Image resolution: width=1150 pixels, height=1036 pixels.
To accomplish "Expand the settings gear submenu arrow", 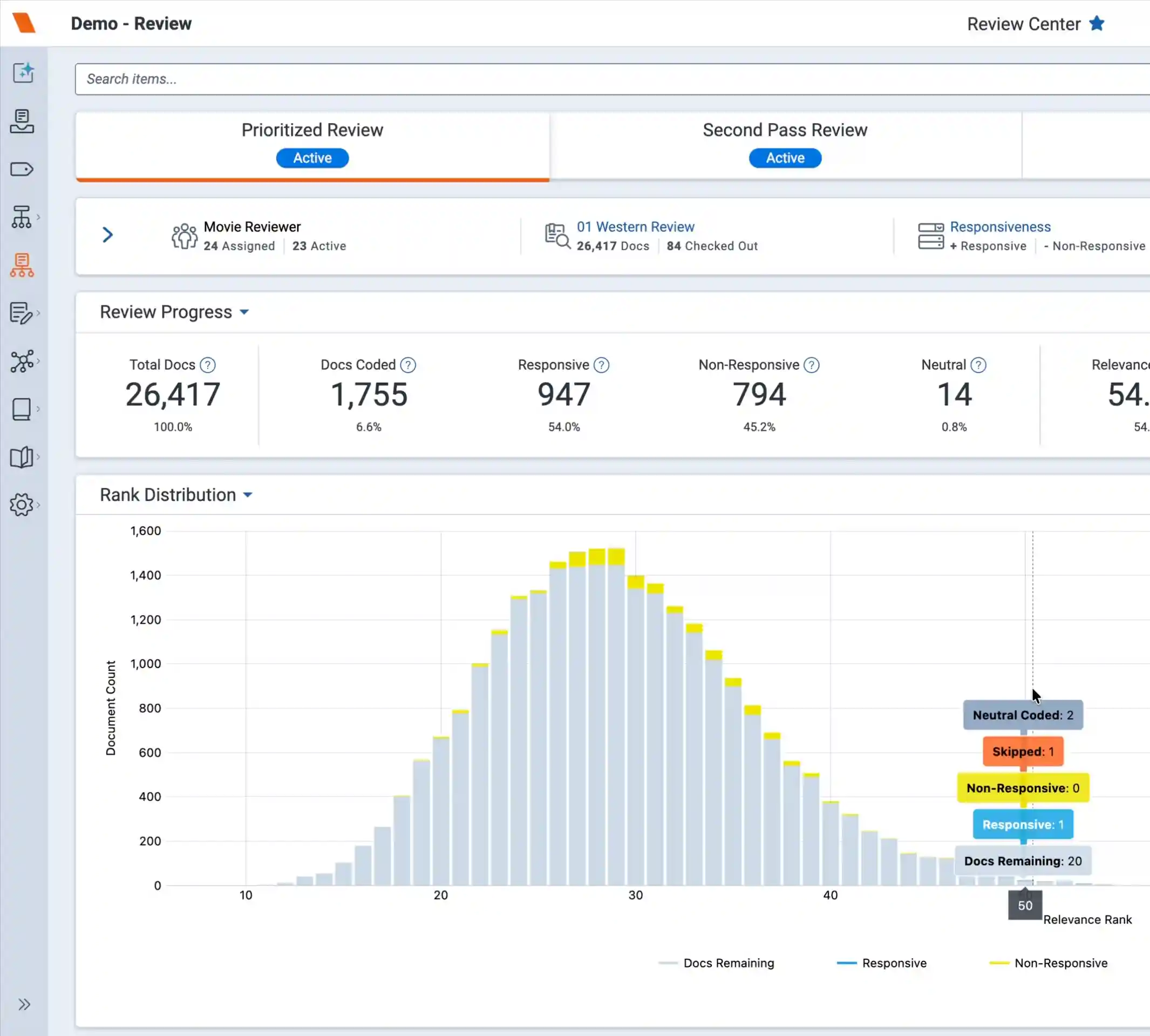I will pos(38,505).
